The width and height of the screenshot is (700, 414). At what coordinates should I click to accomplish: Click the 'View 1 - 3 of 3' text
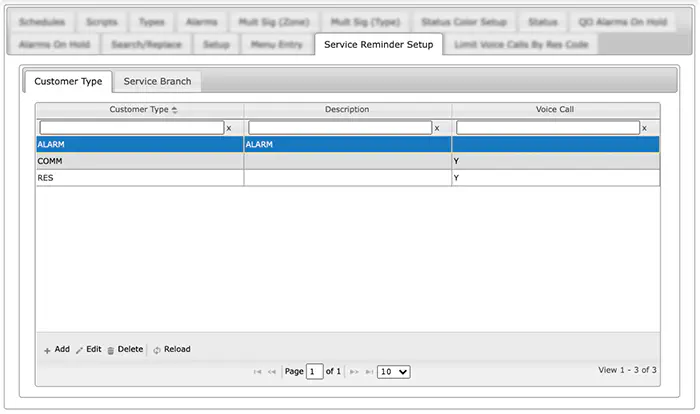pos(627,370)
